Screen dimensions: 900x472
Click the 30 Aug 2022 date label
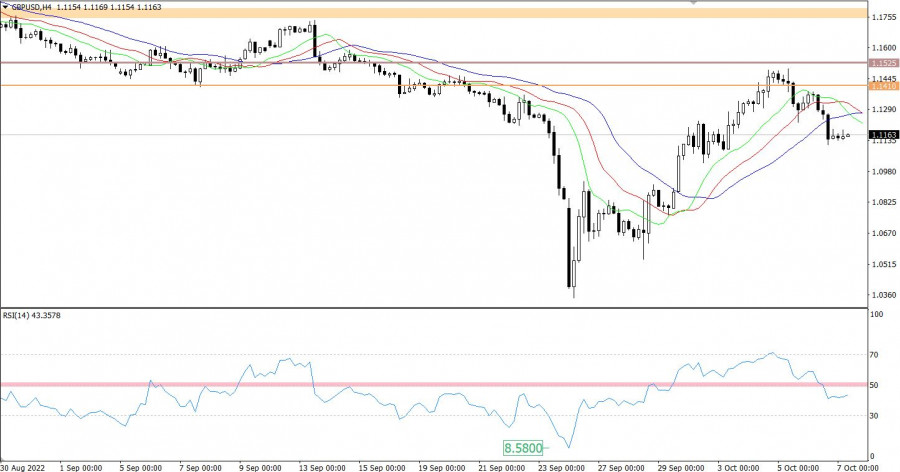click(x=22, y=465)
